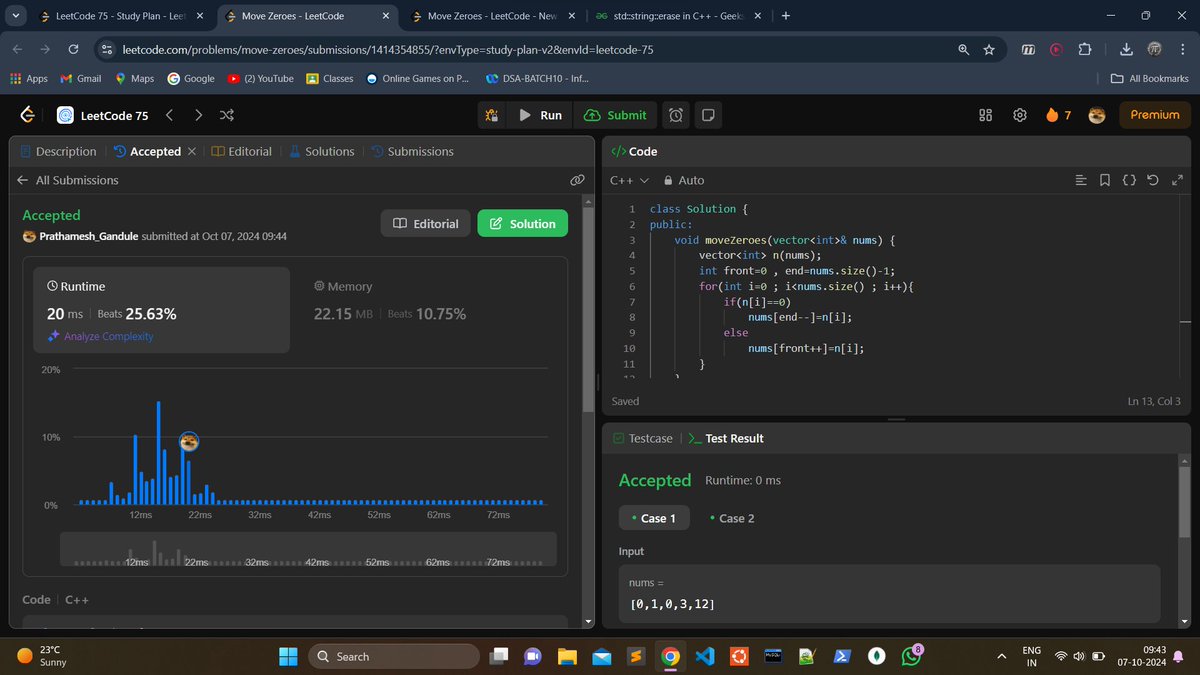Click the gray Editorial button
The height and width of the screenshot is (675, 1200).
425,223
